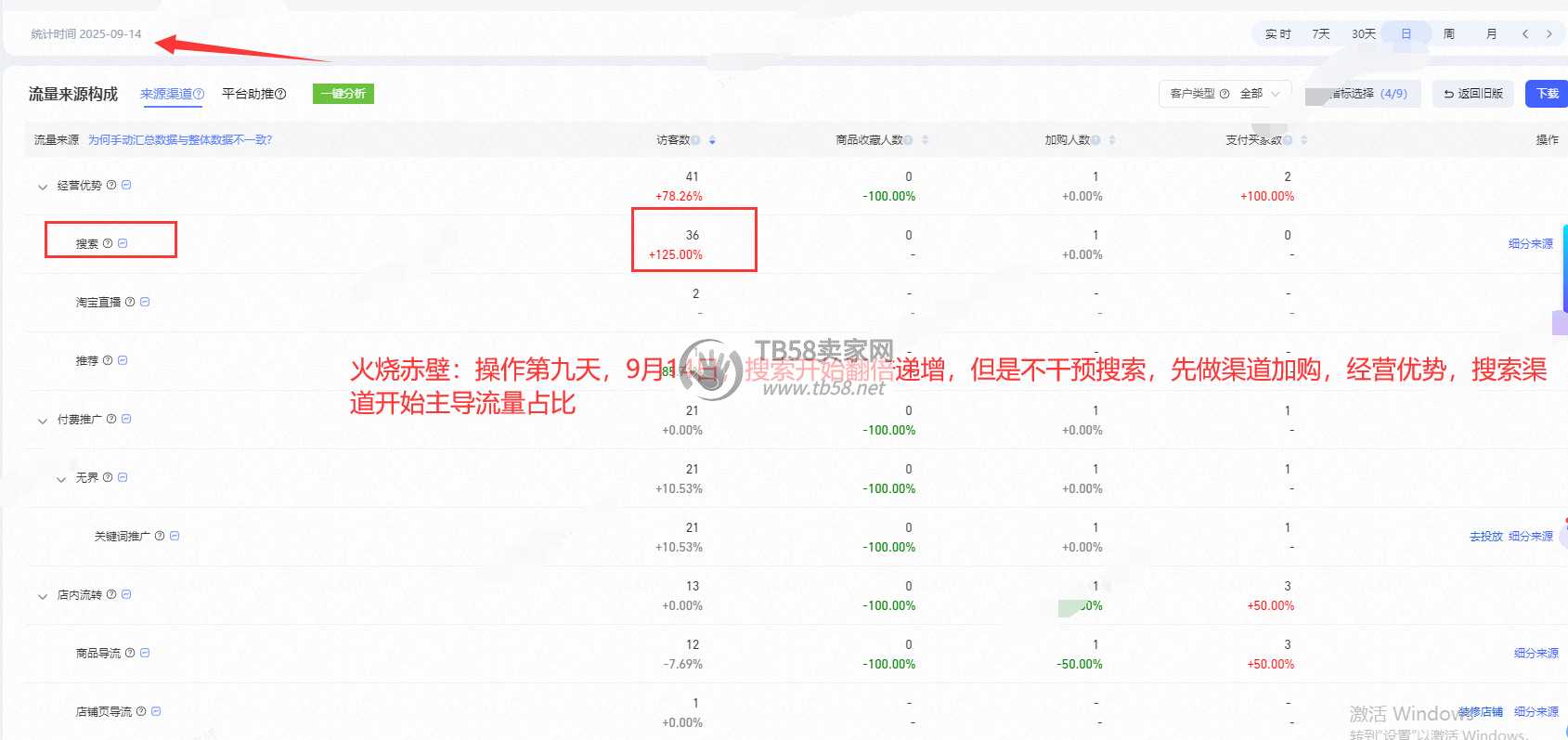This screenshot has width=1568, height=740.
Task: Click help icon beside 商品收藏人数 header
Action: coord(909,140)
